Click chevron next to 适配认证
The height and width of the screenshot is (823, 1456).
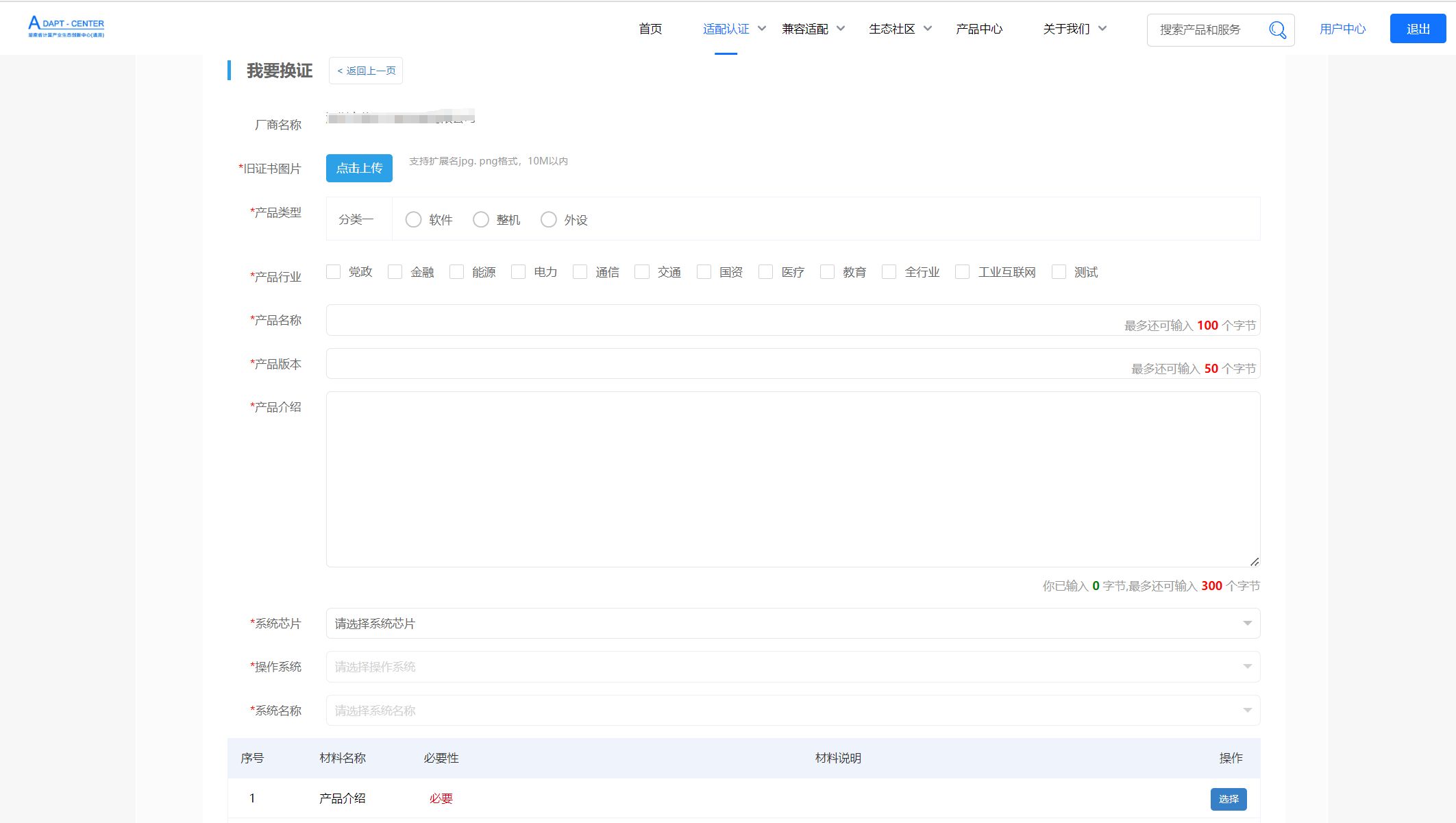pyautogui.click(x=762, y=29)
